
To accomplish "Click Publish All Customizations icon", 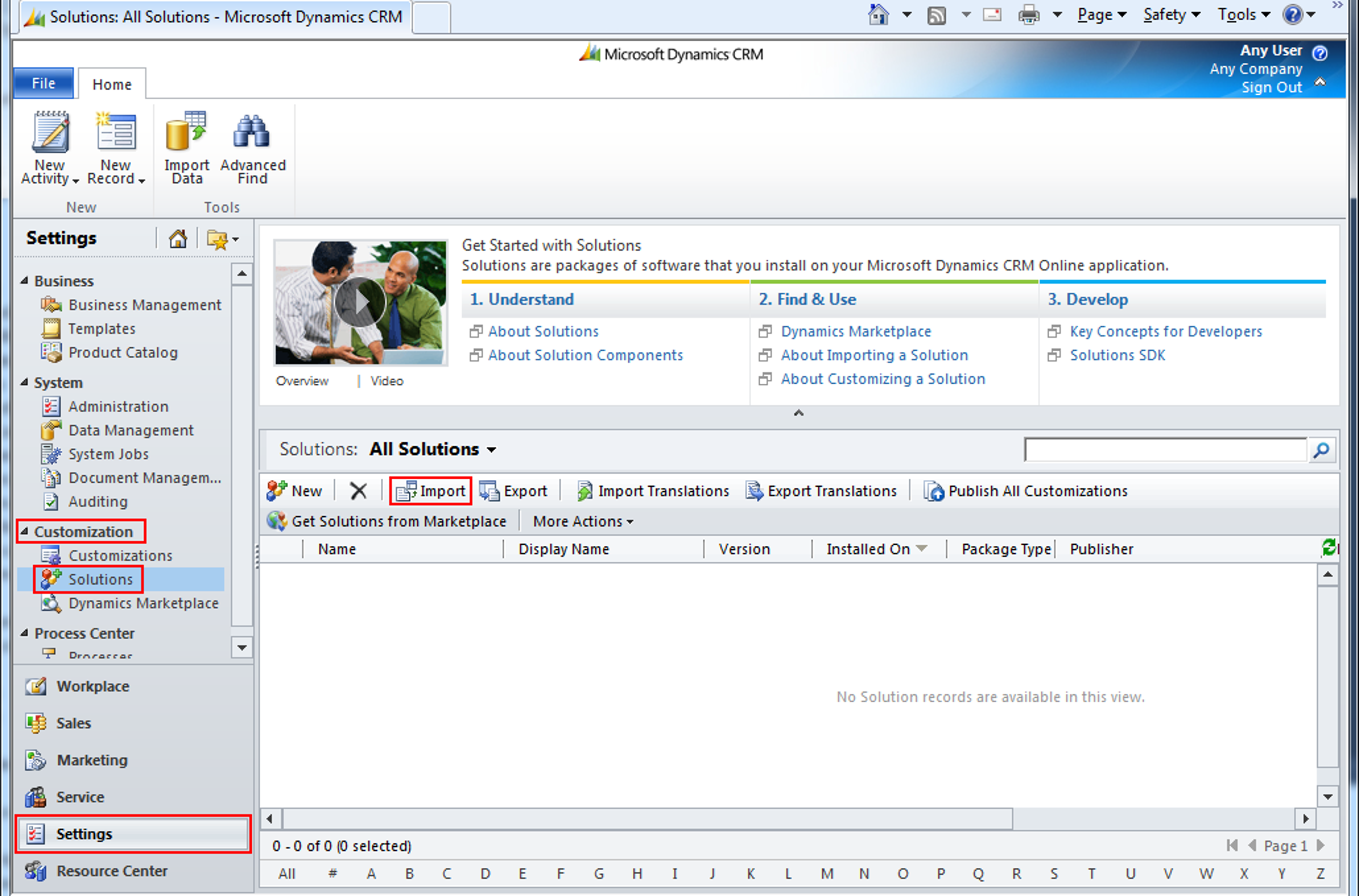I will pyautogui.click(x=933, y=491).
